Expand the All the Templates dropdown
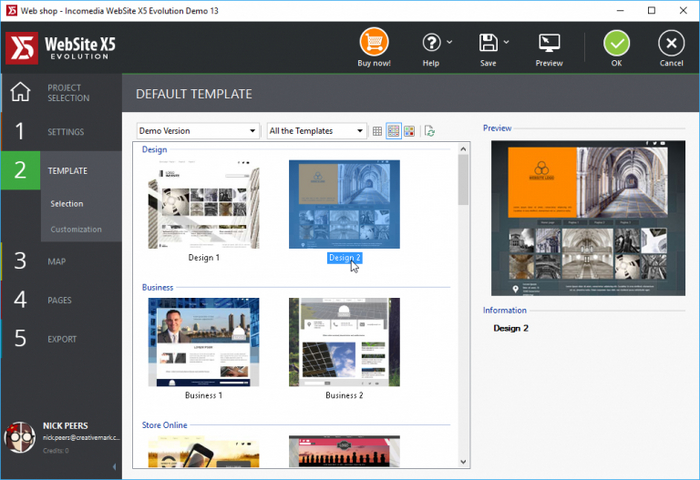The width and height of the screenshot is (700, 480). [x=316, y=131]
